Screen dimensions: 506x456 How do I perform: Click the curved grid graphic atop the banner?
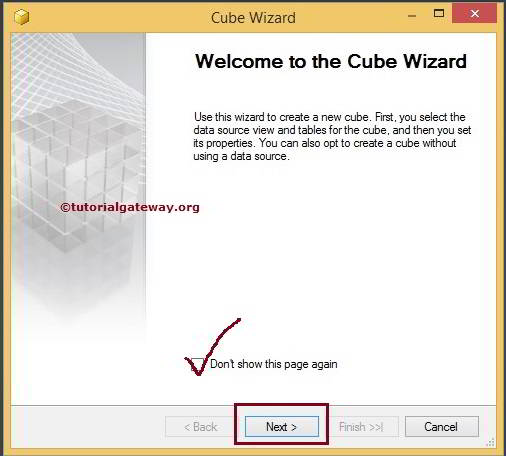click(77, 67)
